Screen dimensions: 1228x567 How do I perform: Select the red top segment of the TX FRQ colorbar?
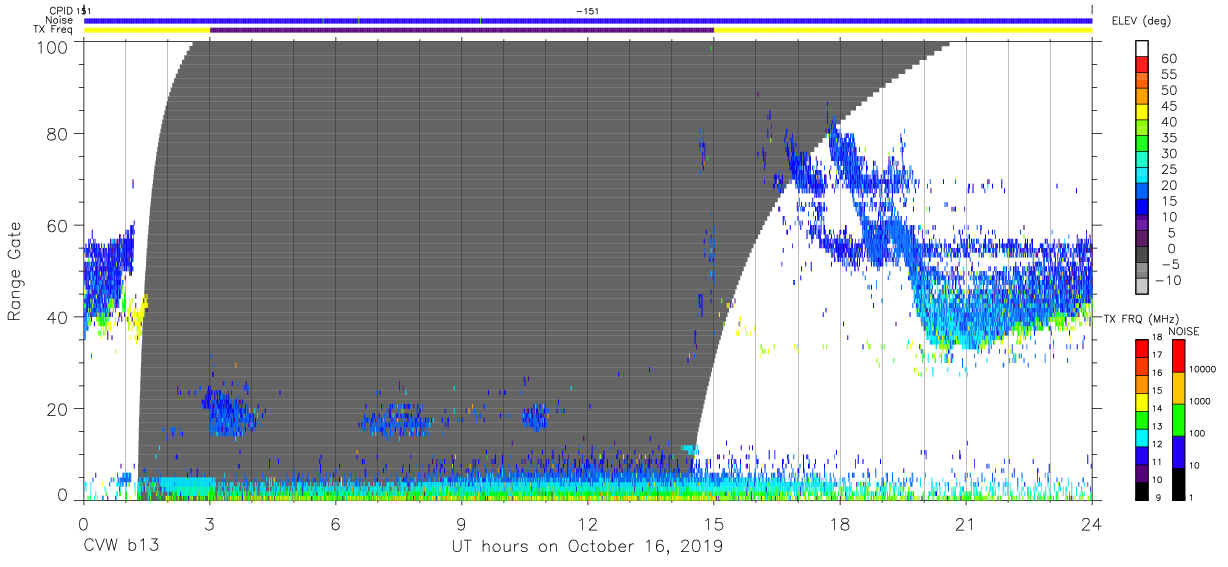[1142, 347]
